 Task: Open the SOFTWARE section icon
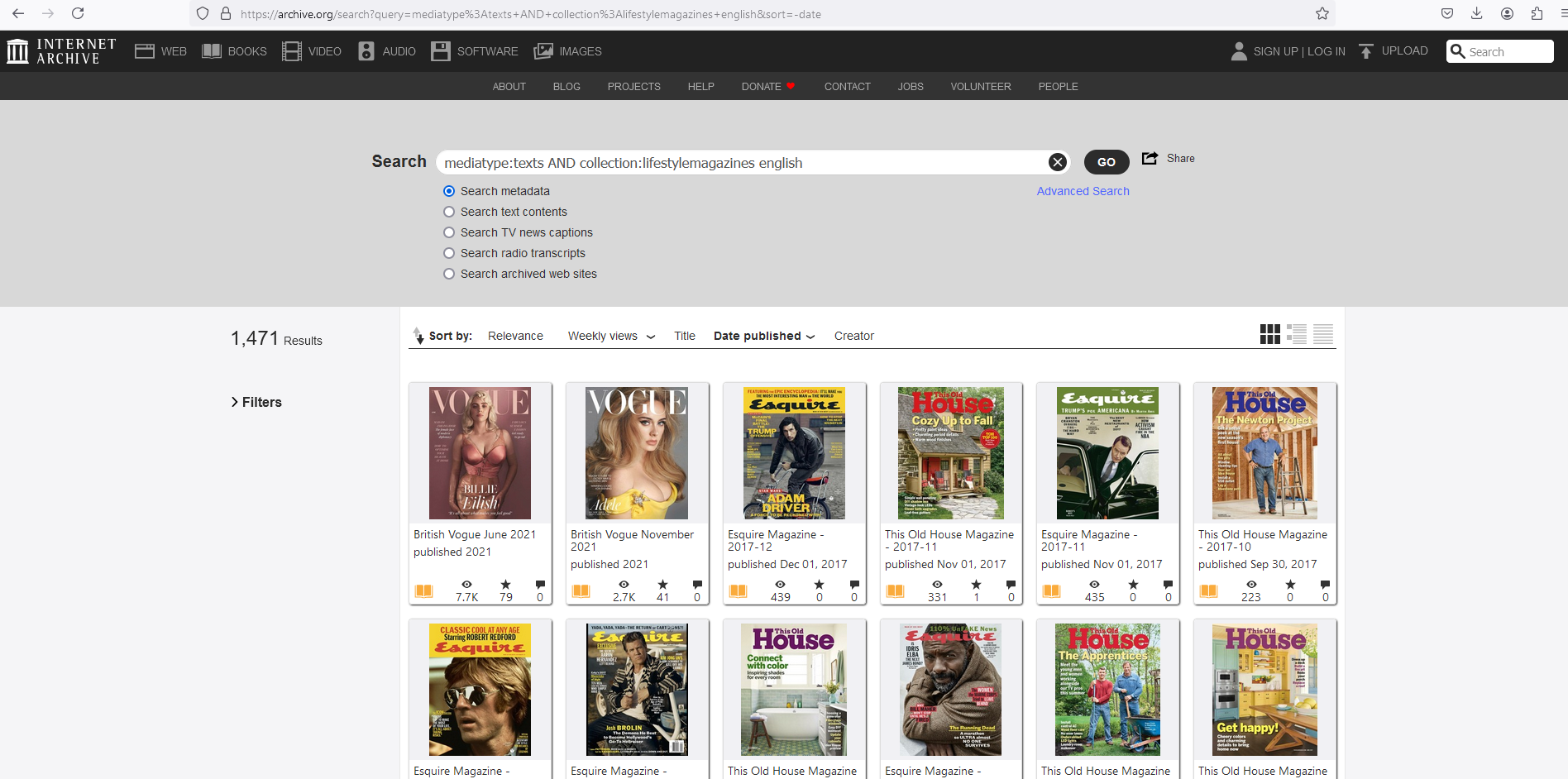tap(441, 51)
